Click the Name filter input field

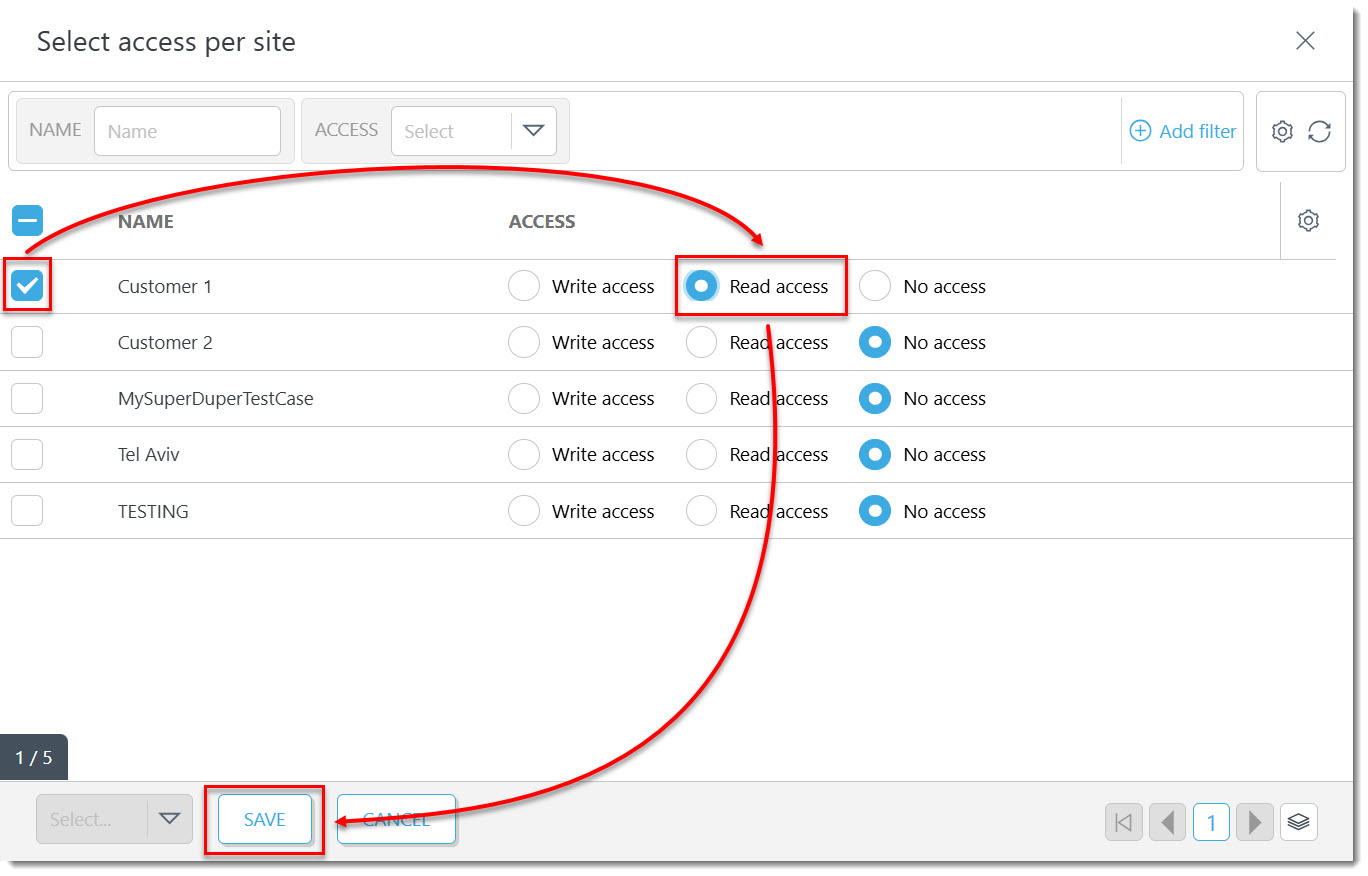click(187, 131)
